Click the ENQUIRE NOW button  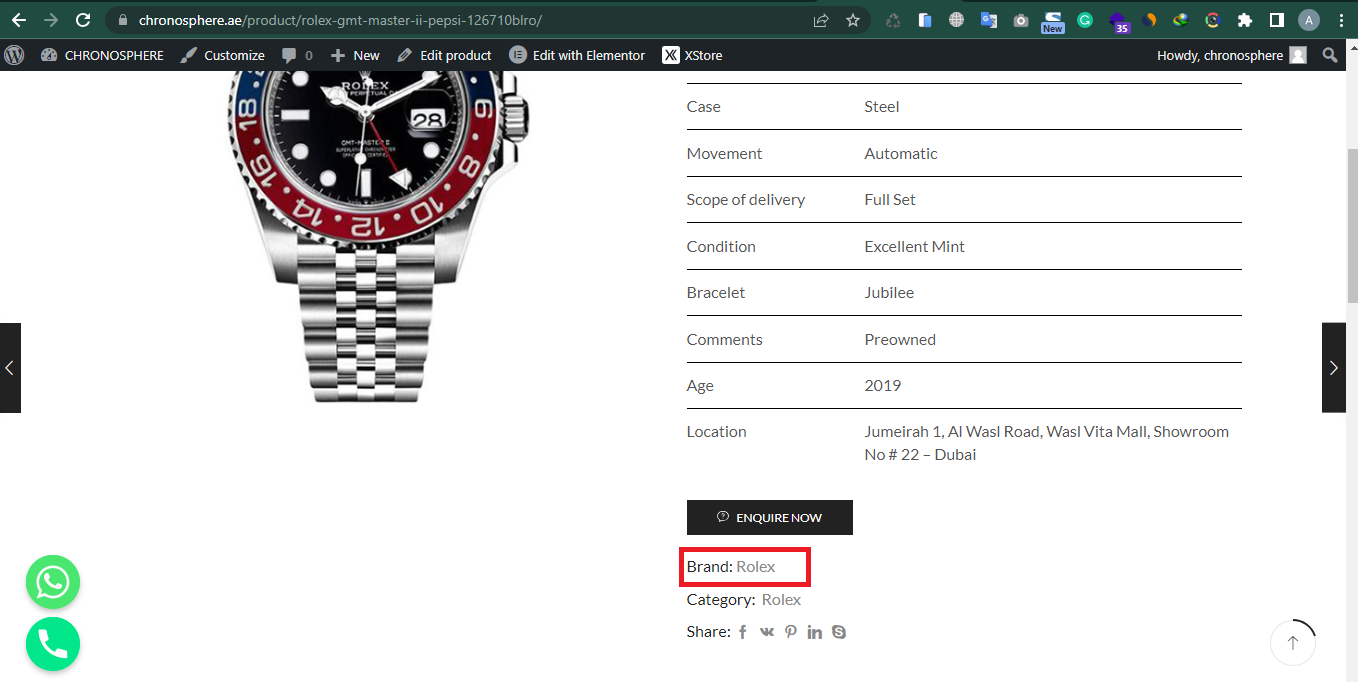coord(770,517)
